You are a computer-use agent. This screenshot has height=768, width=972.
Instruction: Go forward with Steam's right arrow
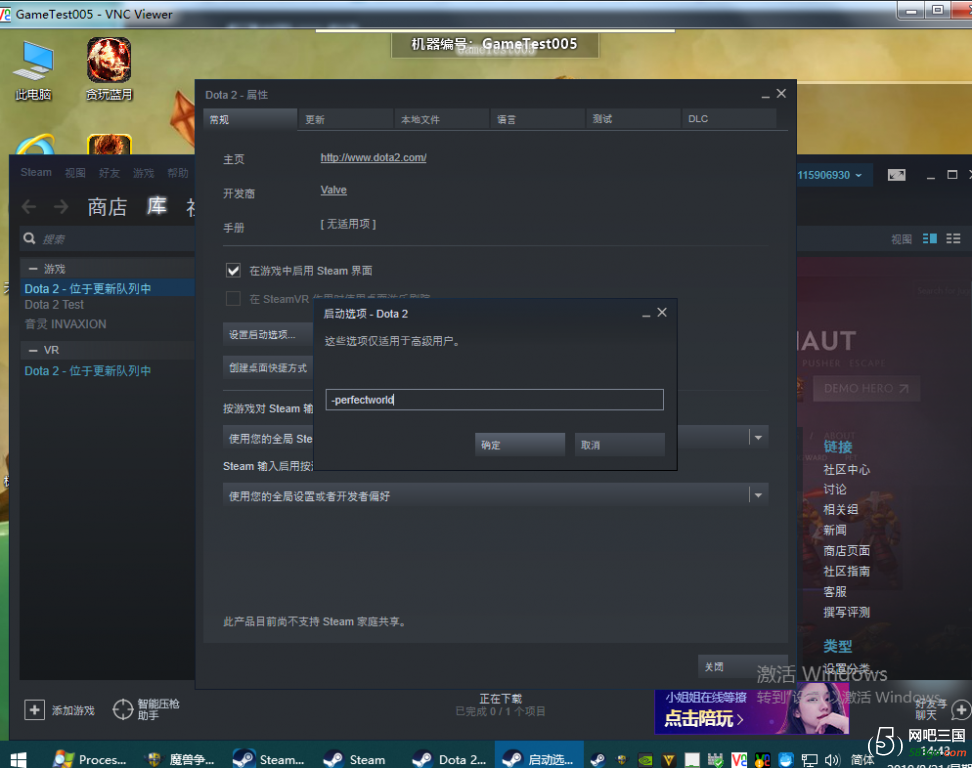pos(61,206)
